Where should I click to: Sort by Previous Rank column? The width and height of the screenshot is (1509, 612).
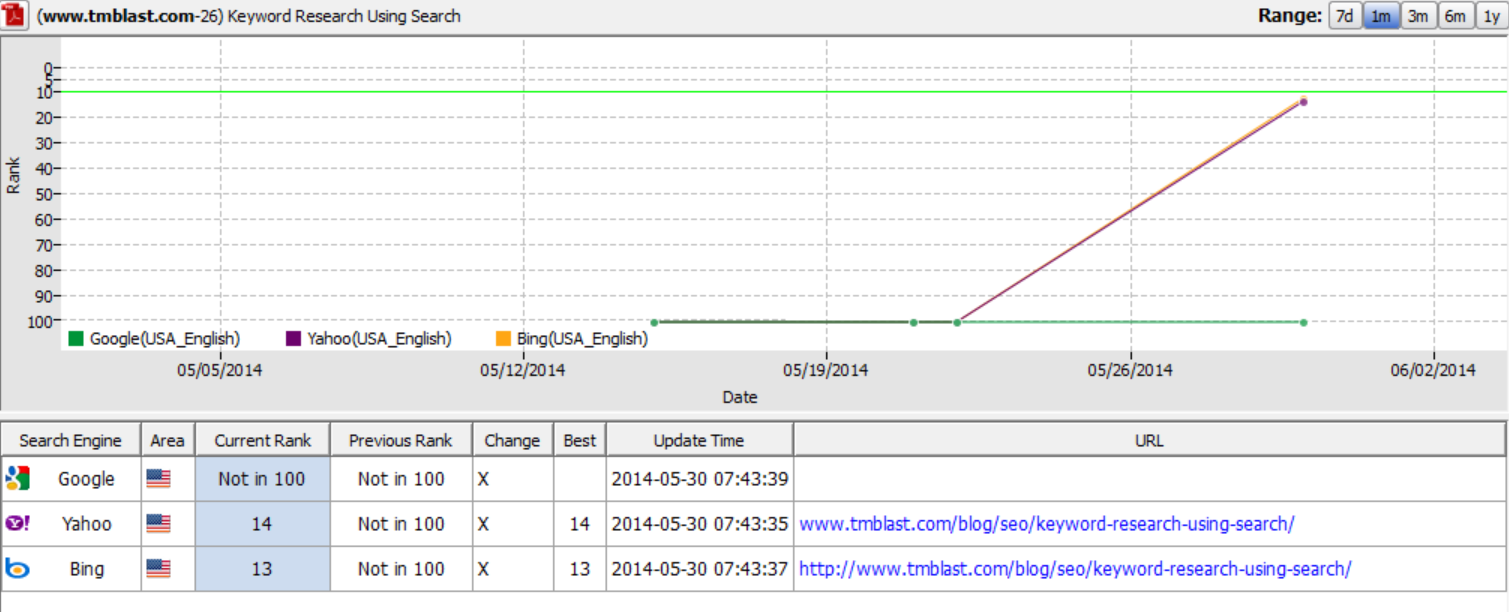click(401, 440)
